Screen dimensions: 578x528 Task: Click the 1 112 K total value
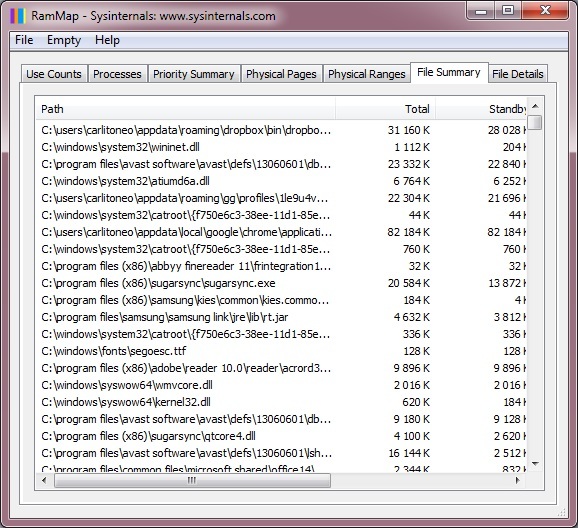[x=412, y=147]
